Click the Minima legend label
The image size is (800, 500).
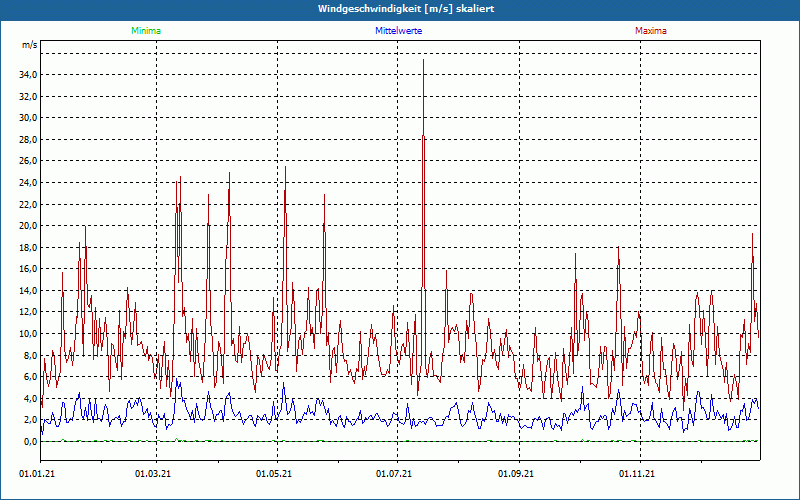(146, 31)
